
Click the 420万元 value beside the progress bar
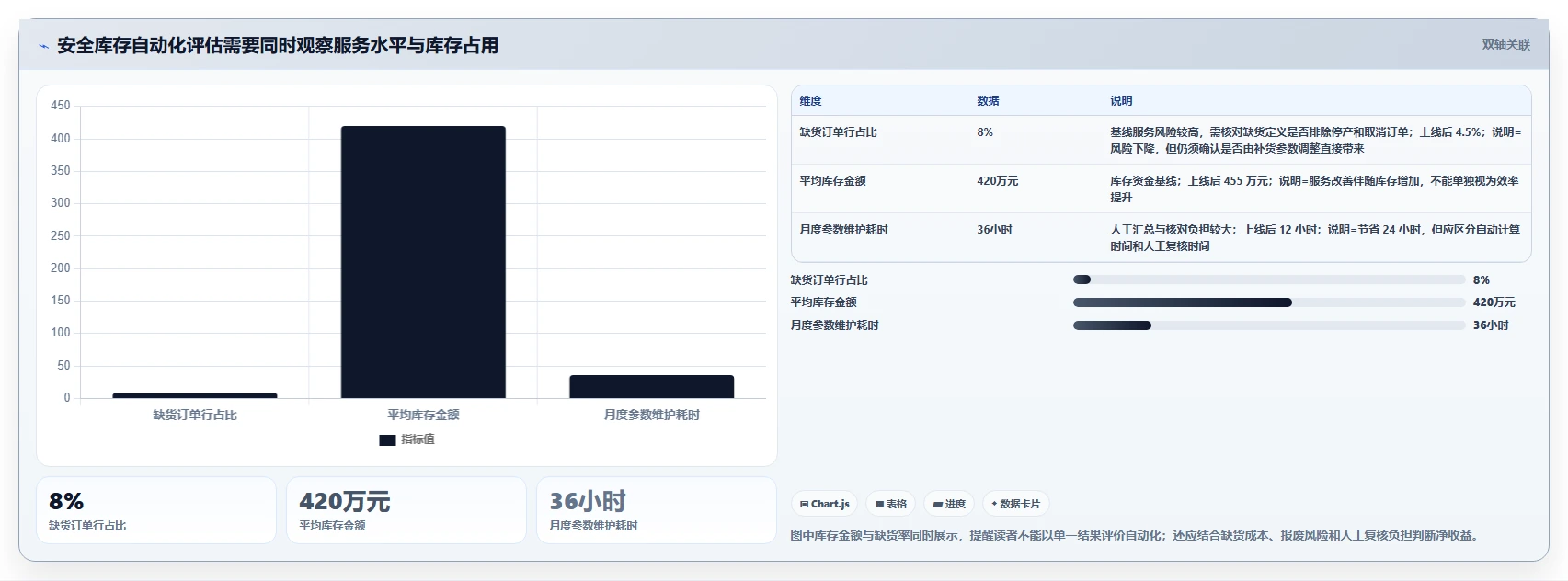click(x=1494, y=302)
